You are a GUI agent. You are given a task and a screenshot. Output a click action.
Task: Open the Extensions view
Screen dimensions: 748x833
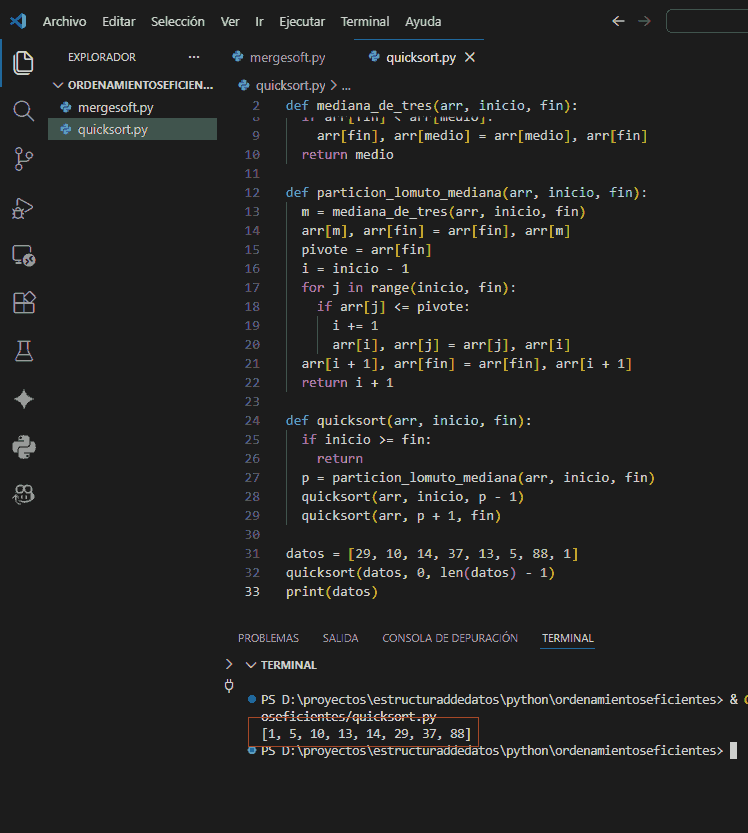(x=23, y=303)
